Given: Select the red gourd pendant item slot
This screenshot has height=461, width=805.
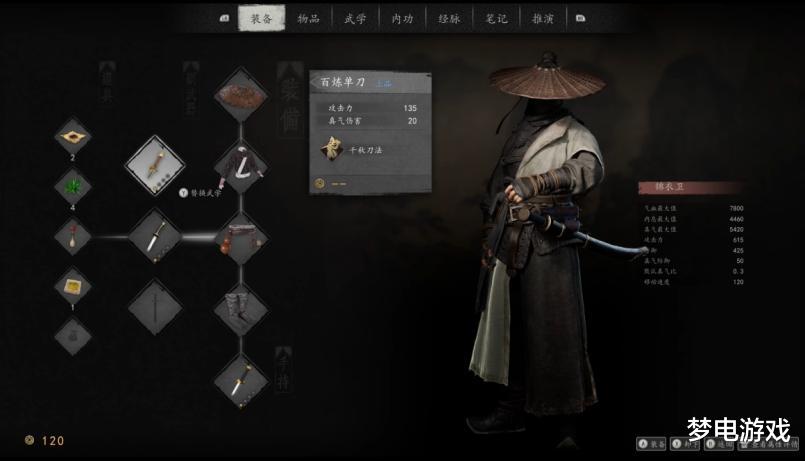Looking at the screenshot, I should [72, 236].
